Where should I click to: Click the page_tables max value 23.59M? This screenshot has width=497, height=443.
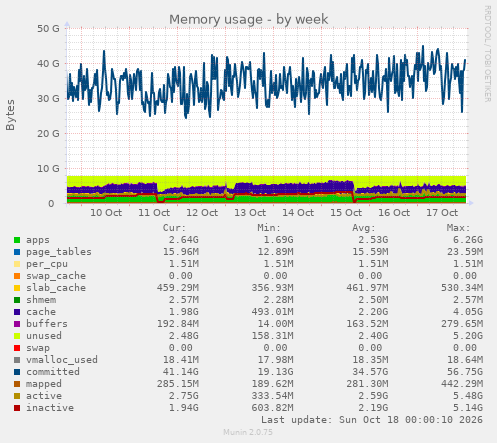465,252
